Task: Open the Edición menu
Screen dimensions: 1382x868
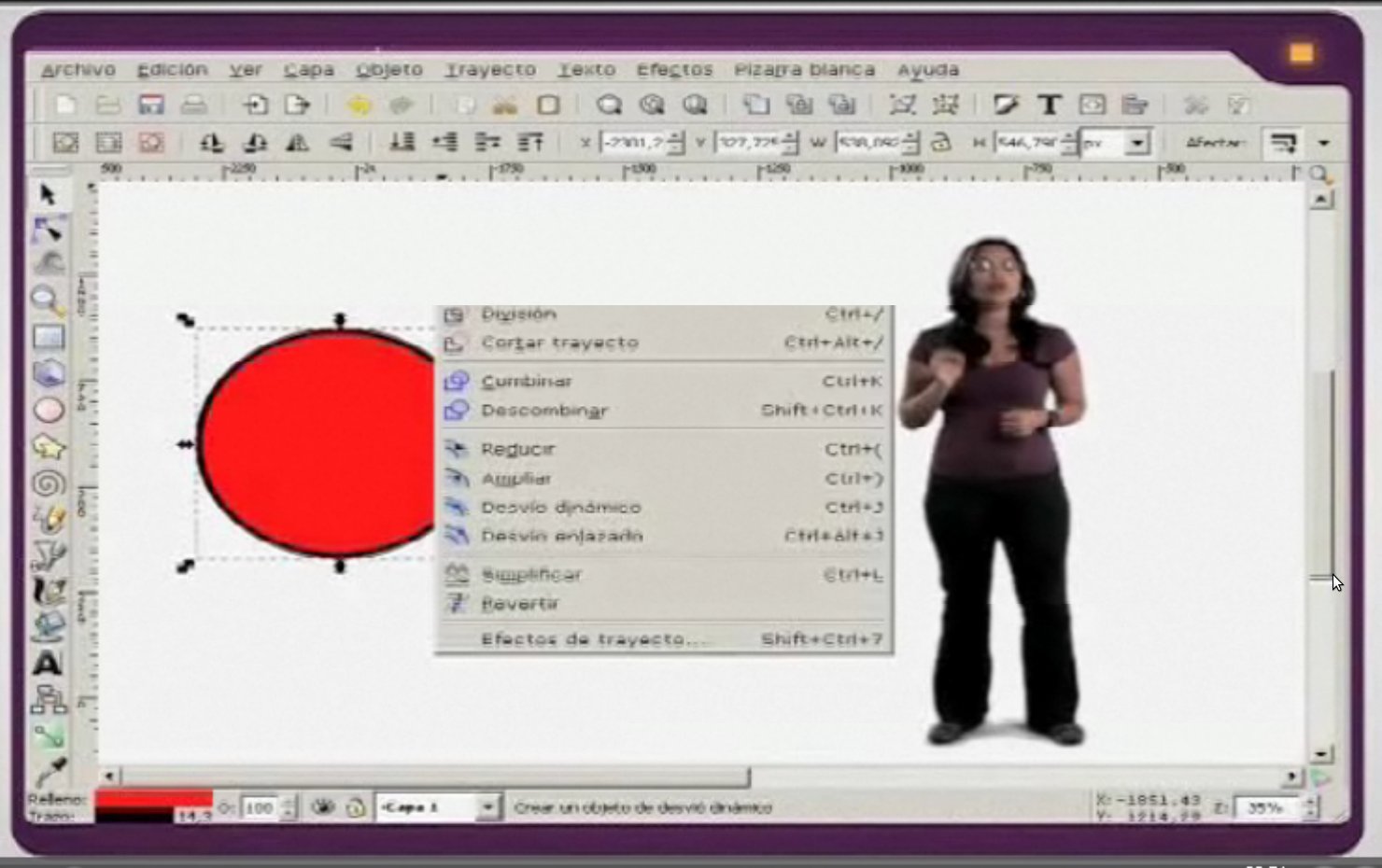Action: pyautogui.click(x=172, y=70)
